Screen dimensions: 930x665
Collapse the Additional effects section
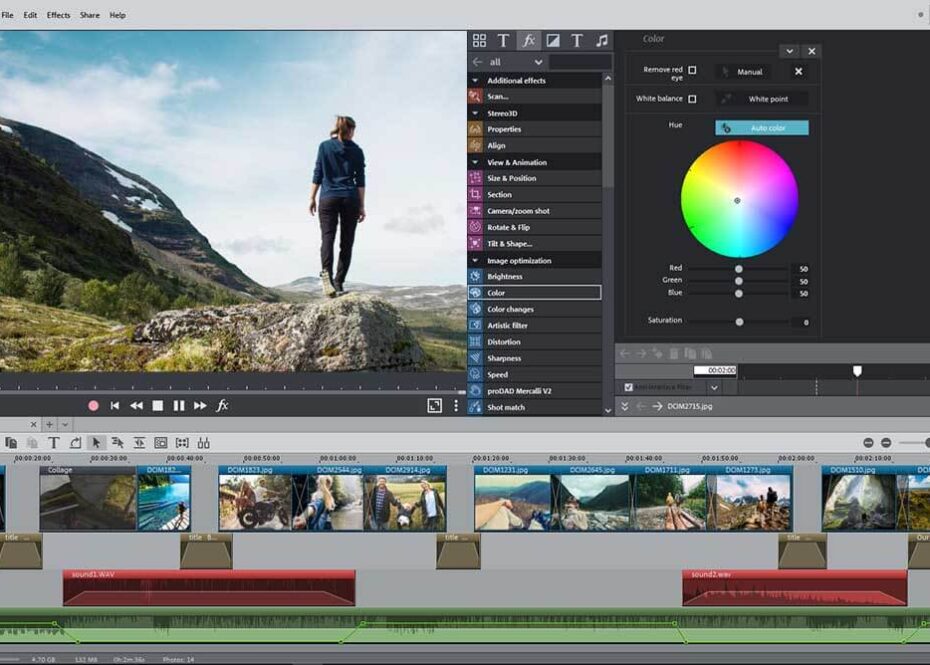(x=475, y=80)
